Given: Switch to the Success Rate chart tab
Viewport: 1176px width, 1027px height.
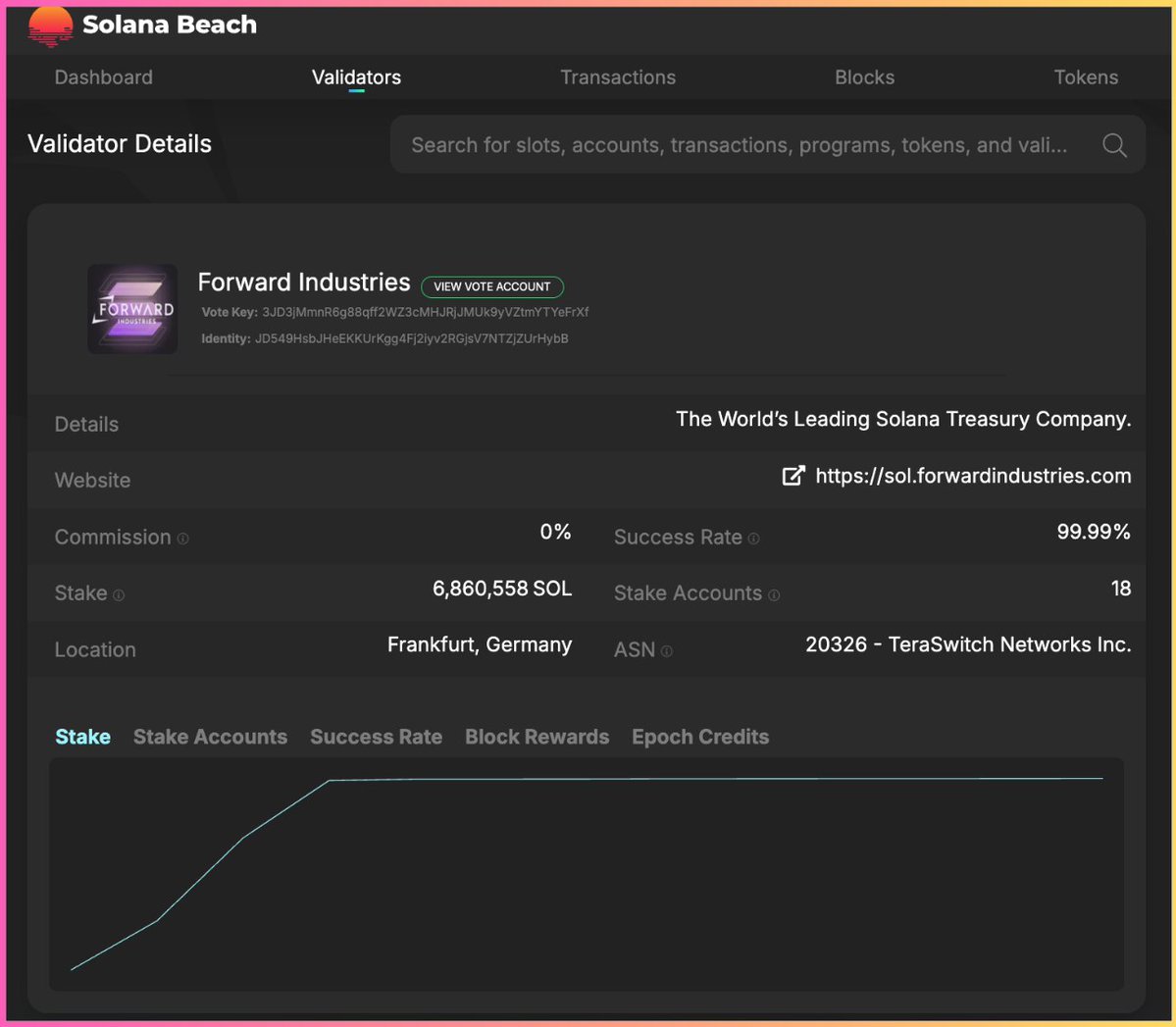Looking at the screenshot, I should pos(376,737).
